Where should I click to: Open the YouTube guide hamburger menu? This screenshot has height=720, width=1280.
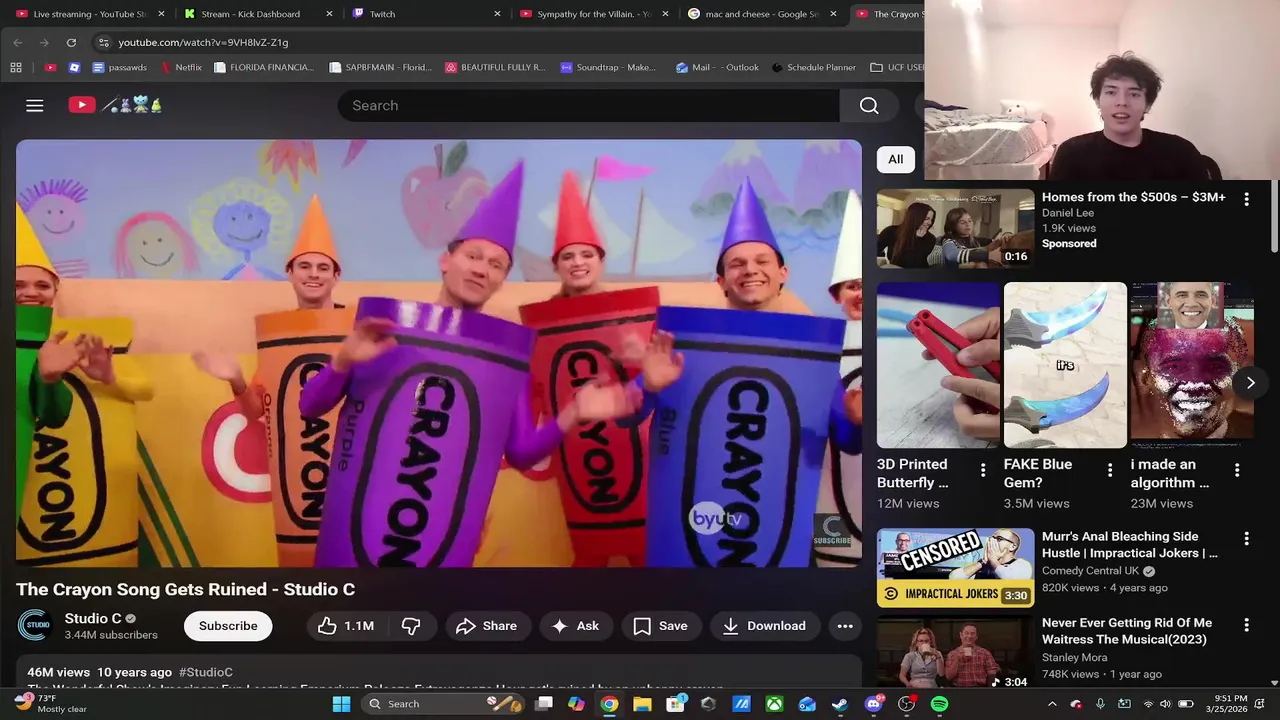35,105
